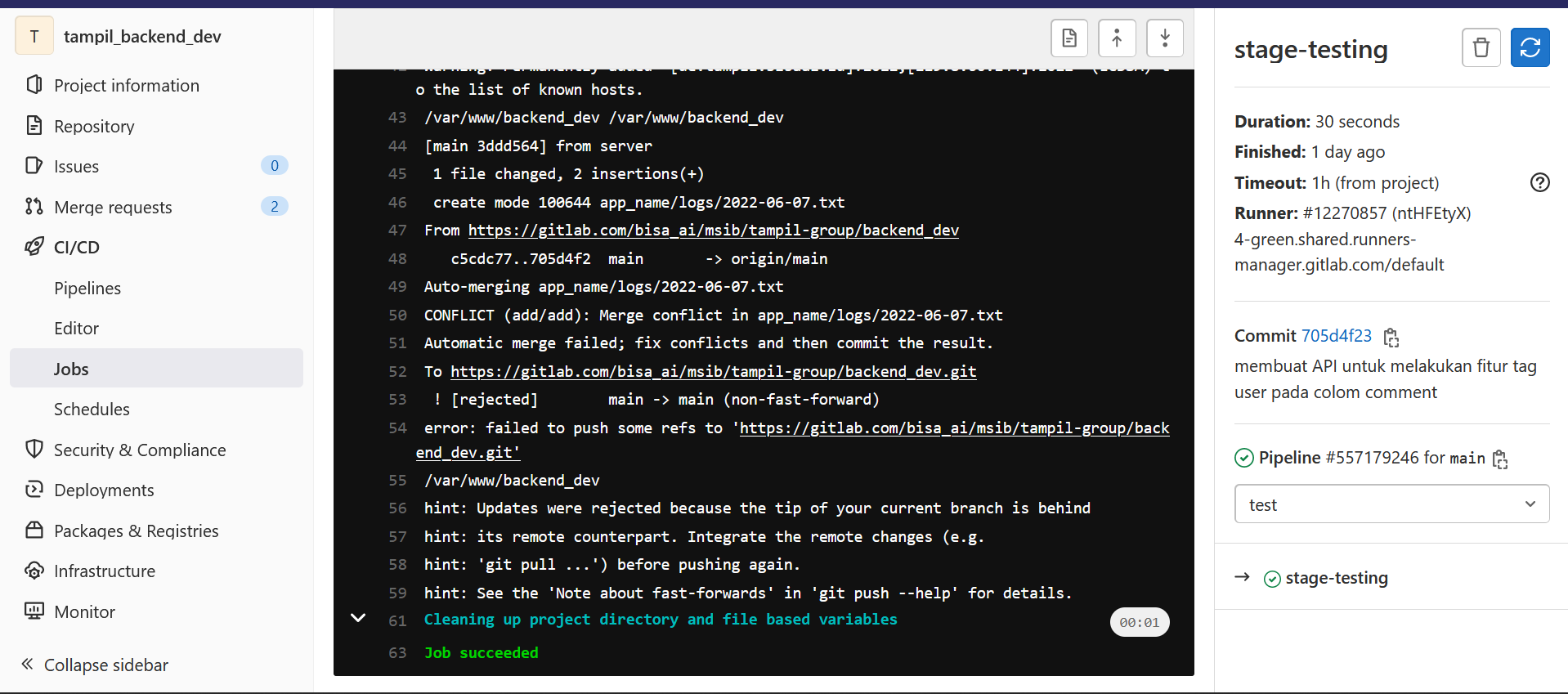Open the test stage dropdown

pyautogui.click(x=1391, y=504)
